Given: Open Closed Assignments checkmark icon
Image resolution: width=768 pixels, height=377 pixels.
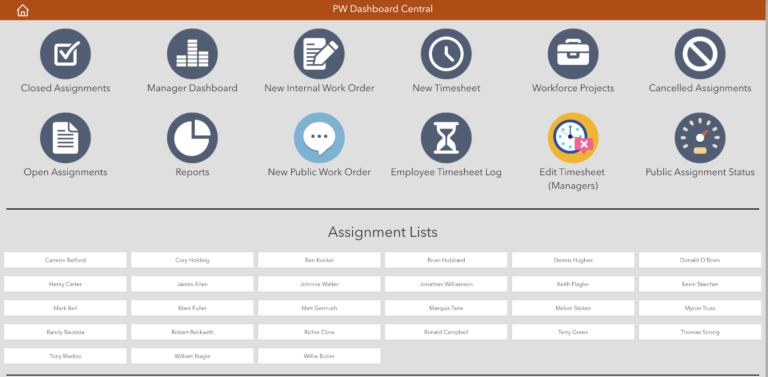Looking at the screenshot, I should 65,54.
